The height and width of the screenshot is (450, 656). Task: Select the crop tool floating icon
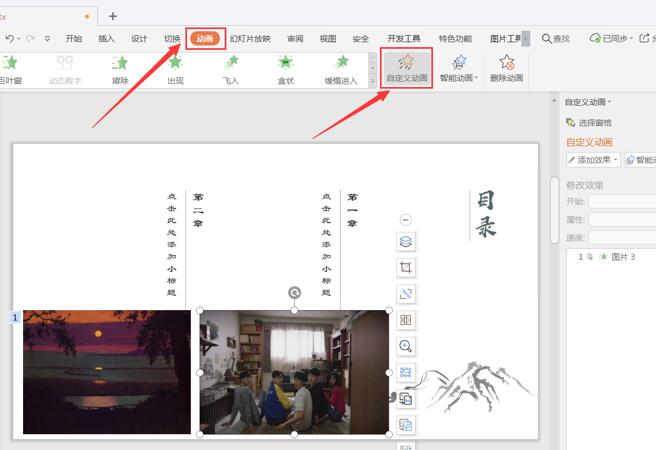click(406, 268)
